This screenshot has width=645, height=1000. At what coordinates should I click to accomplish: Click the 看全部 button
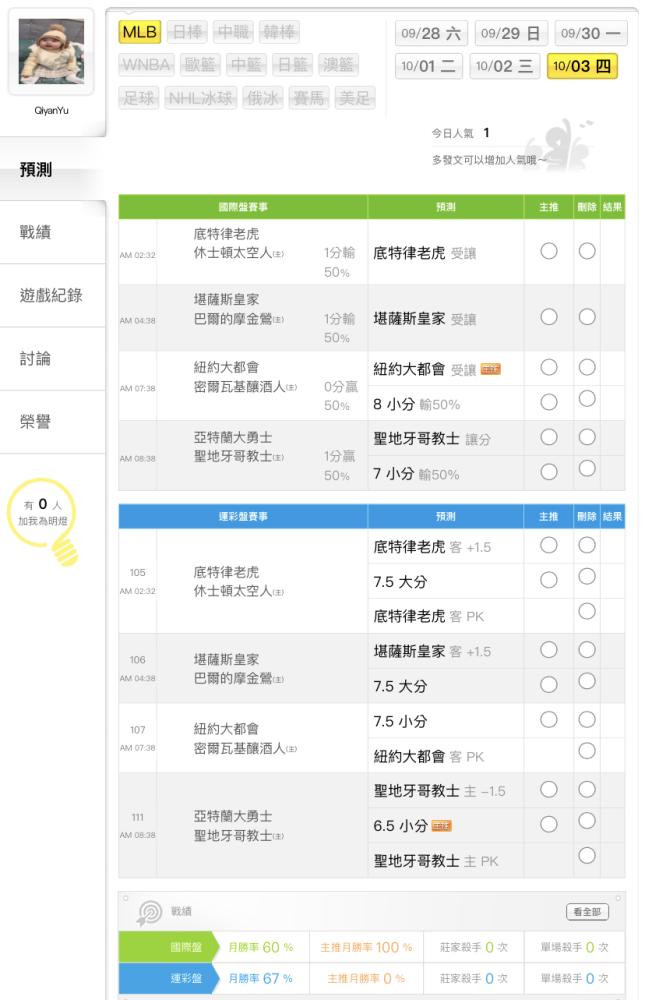tap(587, 912)
